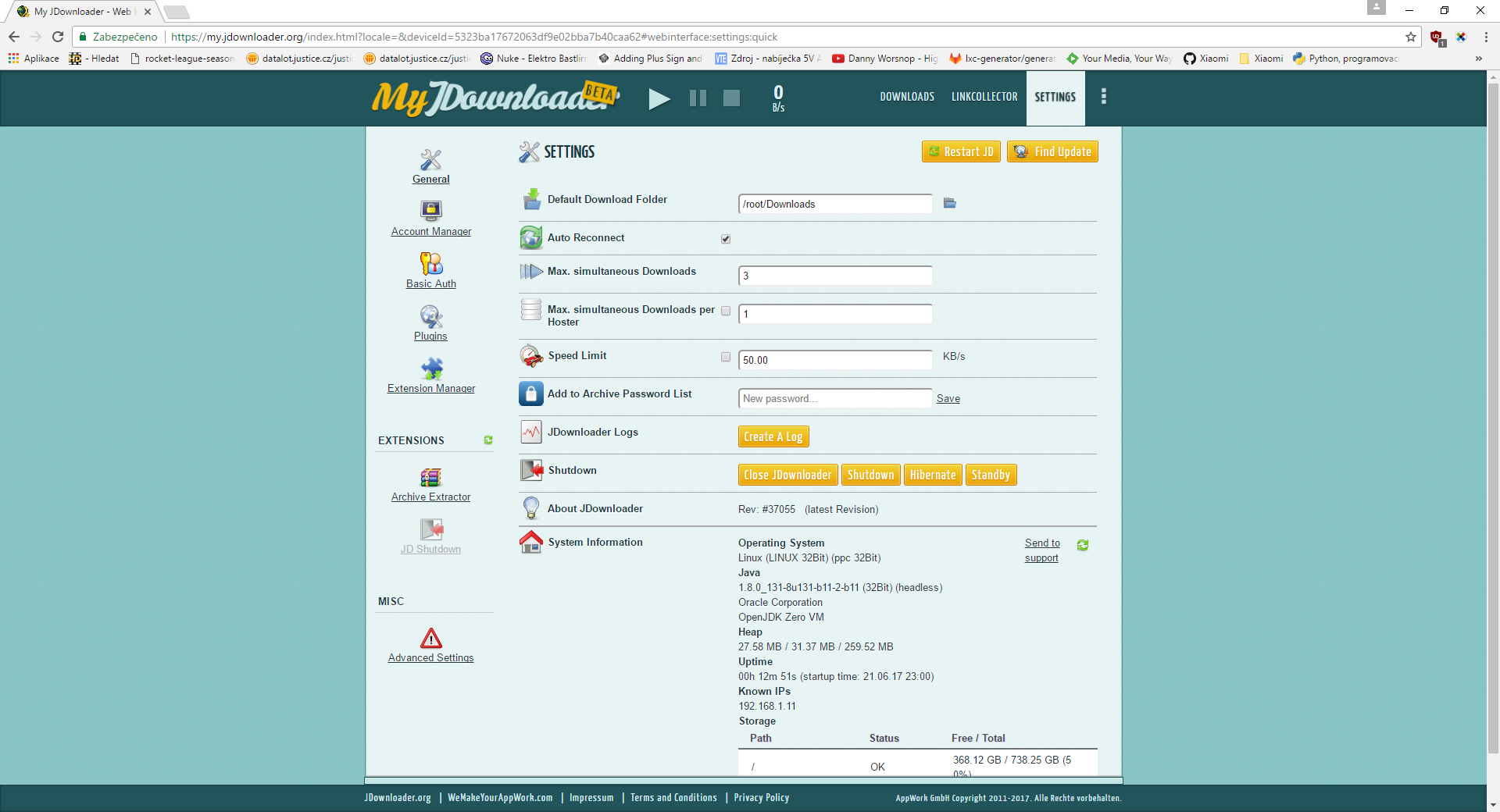Browse for default download folder
The image size is (1500, 812).
(950, 203)
